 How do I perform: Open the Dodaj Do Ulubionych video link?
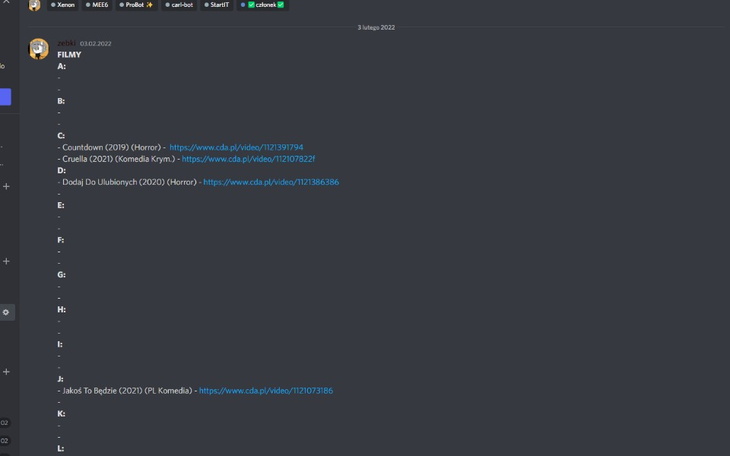pos(271,182)
